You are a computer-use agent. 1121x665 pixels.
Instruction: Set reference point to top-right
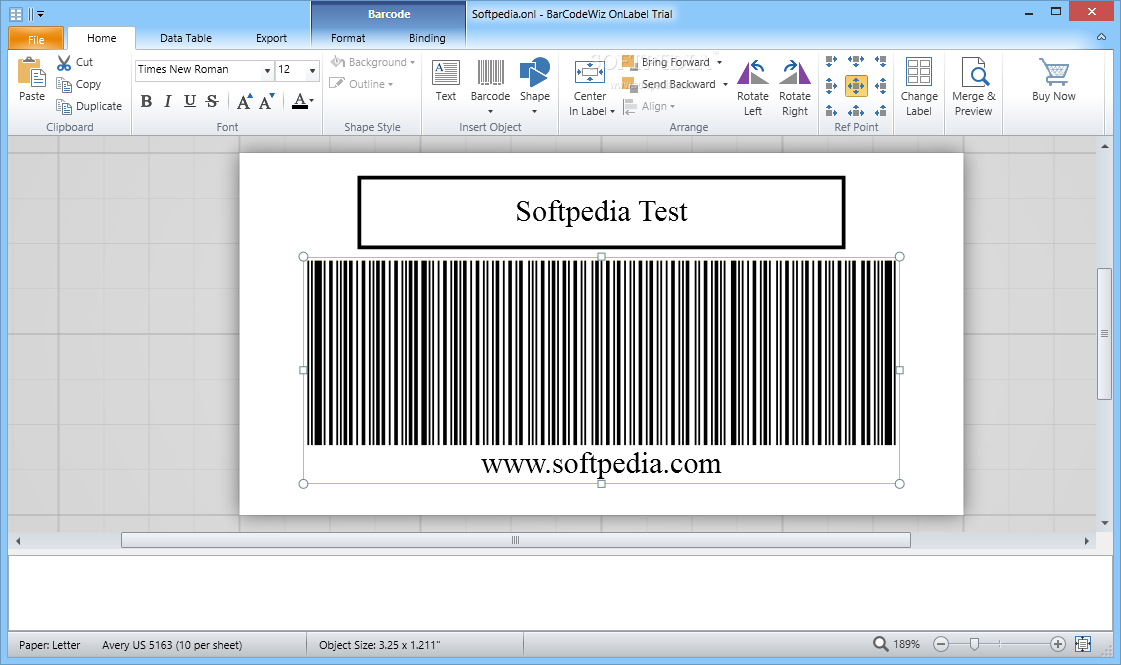pos(881,61)
